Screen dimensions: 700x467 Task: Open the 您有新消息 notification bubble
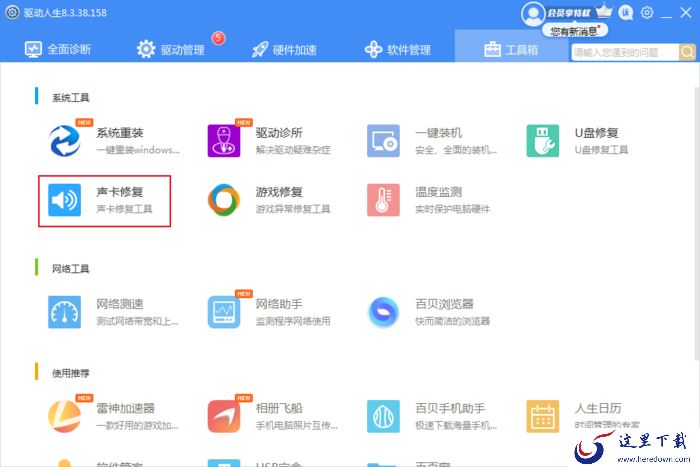point(575,31)
